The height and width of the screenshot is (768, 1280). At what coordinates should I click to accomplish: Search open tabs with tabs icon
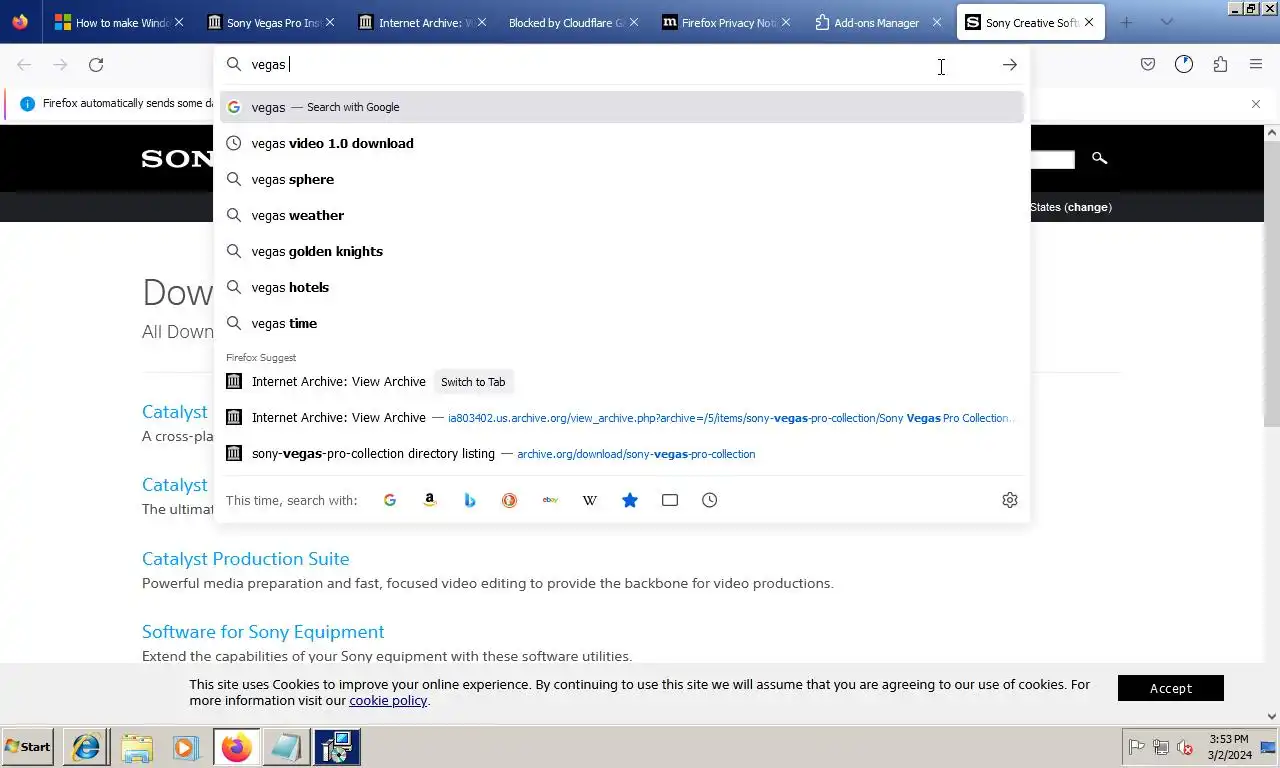(670, 500)
